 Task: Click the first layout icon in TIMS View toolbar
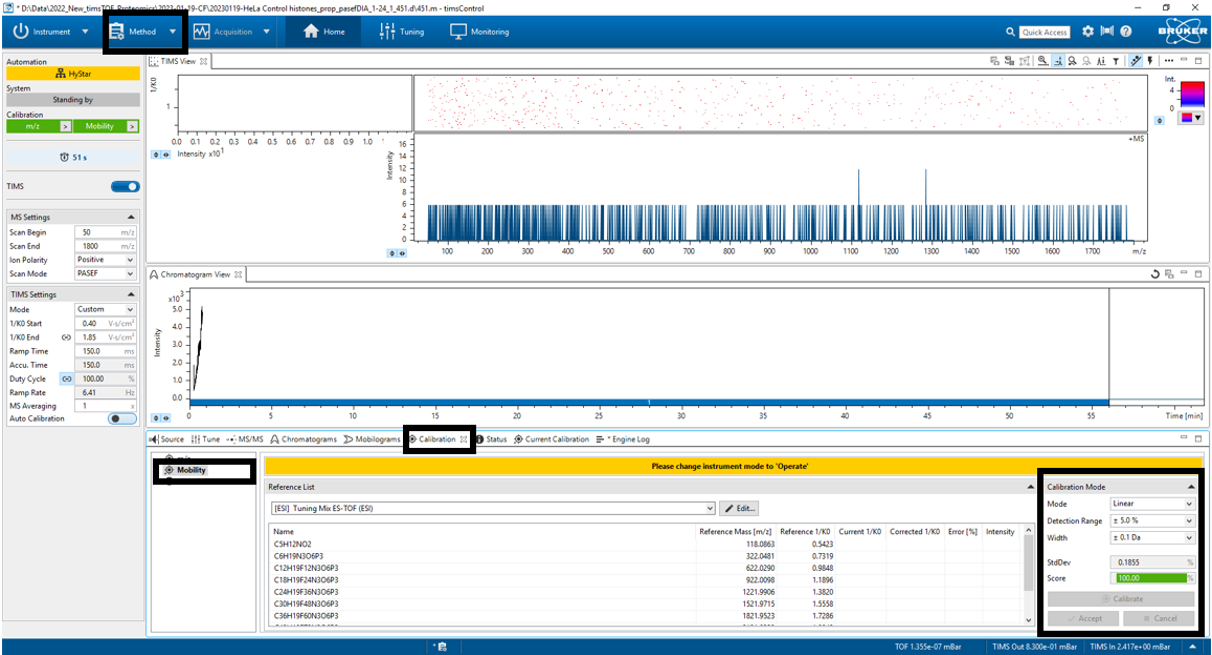point(994,61)
